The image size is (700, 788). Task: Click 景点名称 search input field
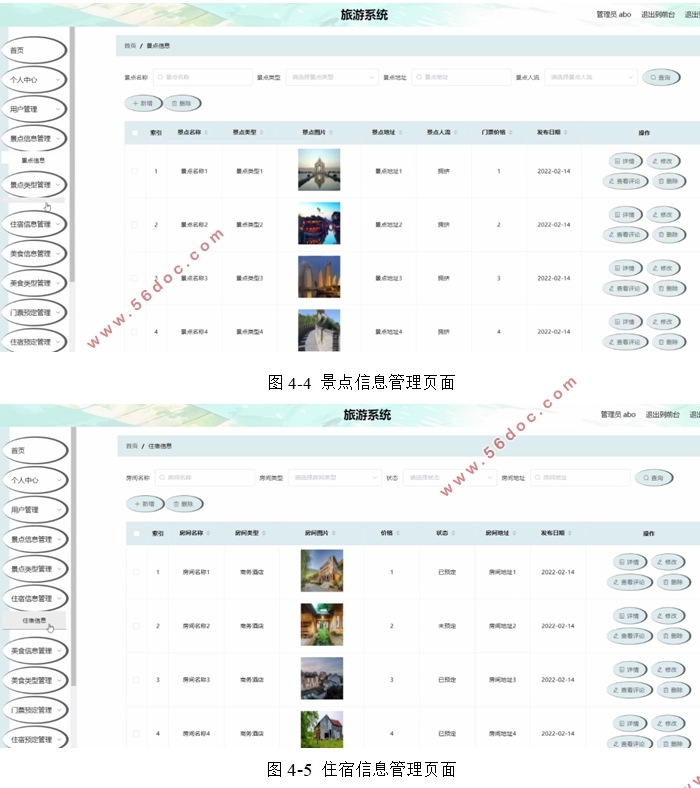[203, 77]
